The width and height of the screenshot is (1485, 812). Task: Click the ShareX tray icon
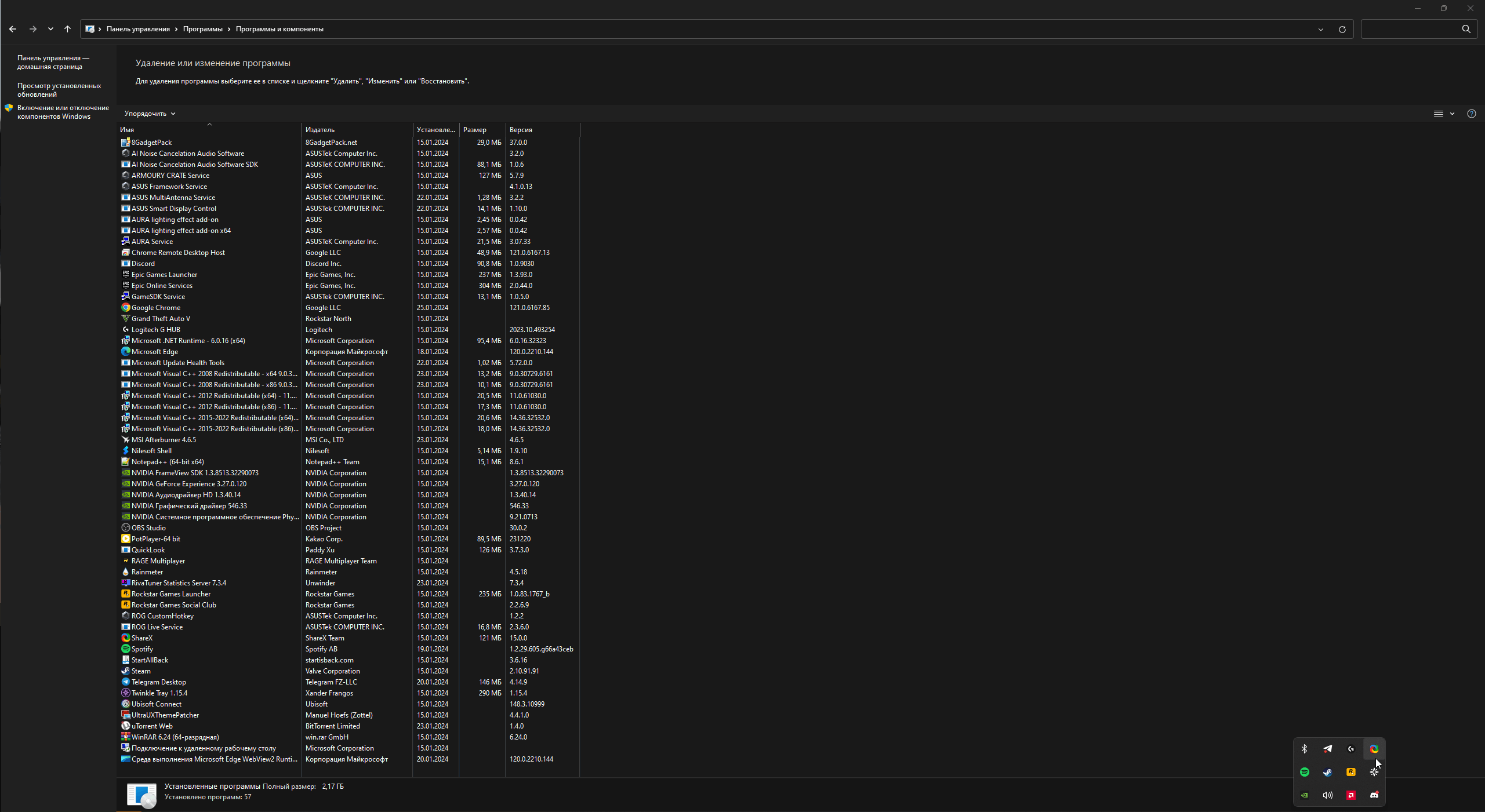[1374, 749]
